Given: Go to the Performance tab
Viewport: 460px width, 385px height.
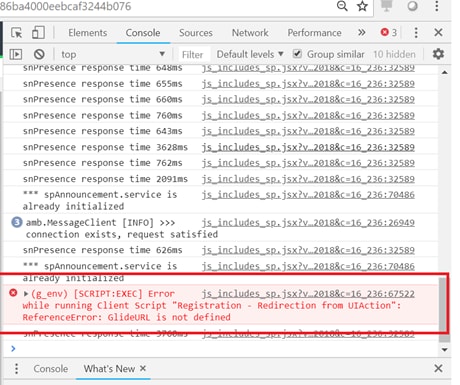Looking at the screenshot, I should 314,33.
